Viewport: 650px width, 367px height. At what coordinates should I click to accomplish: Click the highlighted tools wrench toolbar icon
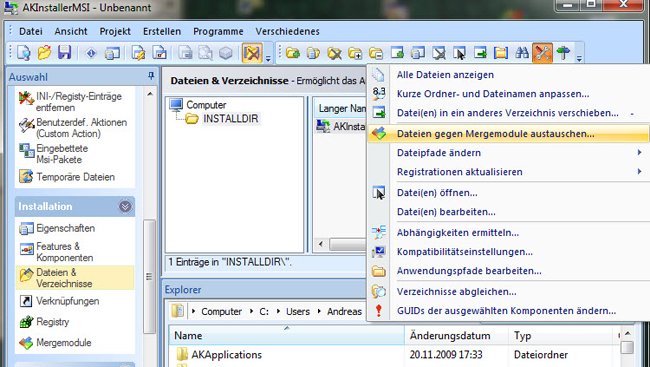(542, 53)
